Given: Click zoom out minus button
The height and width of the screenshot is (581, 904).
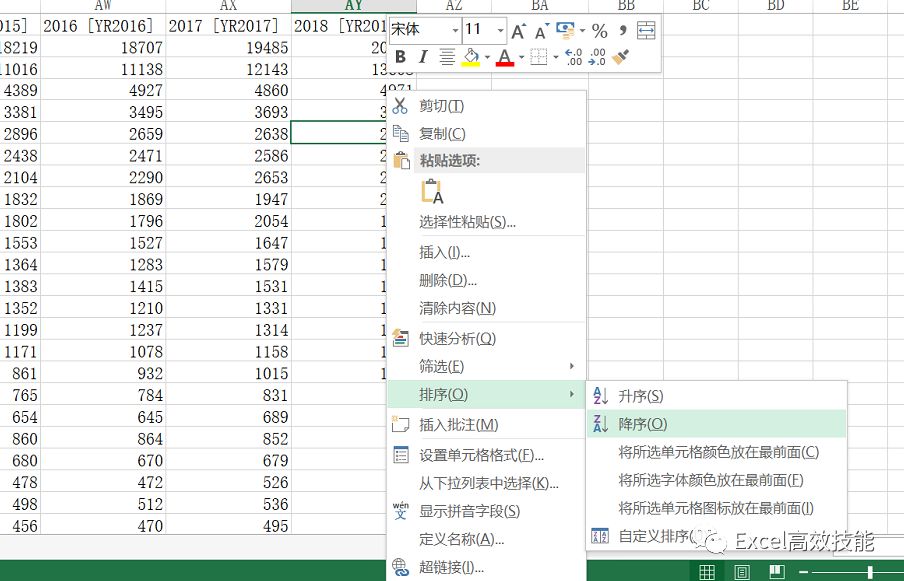Looking at the screenshot, I should coord(803,572).
